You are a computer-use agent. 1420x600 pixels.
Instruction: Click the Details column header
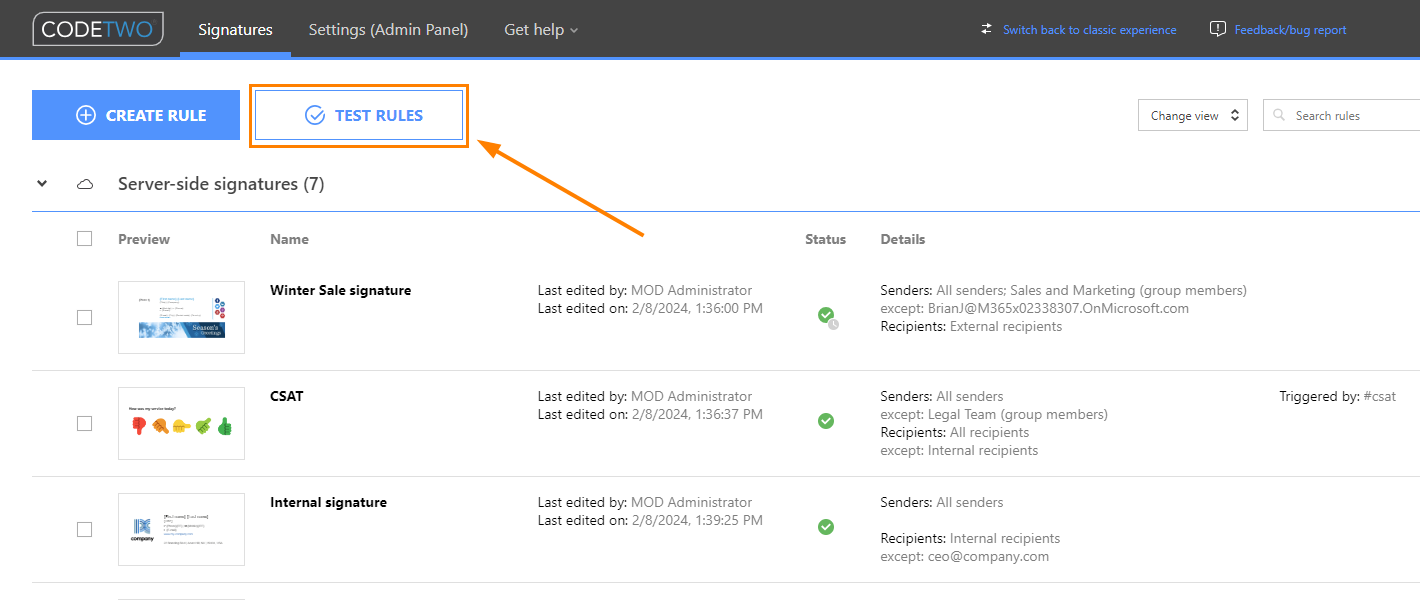tap(903, 239)
